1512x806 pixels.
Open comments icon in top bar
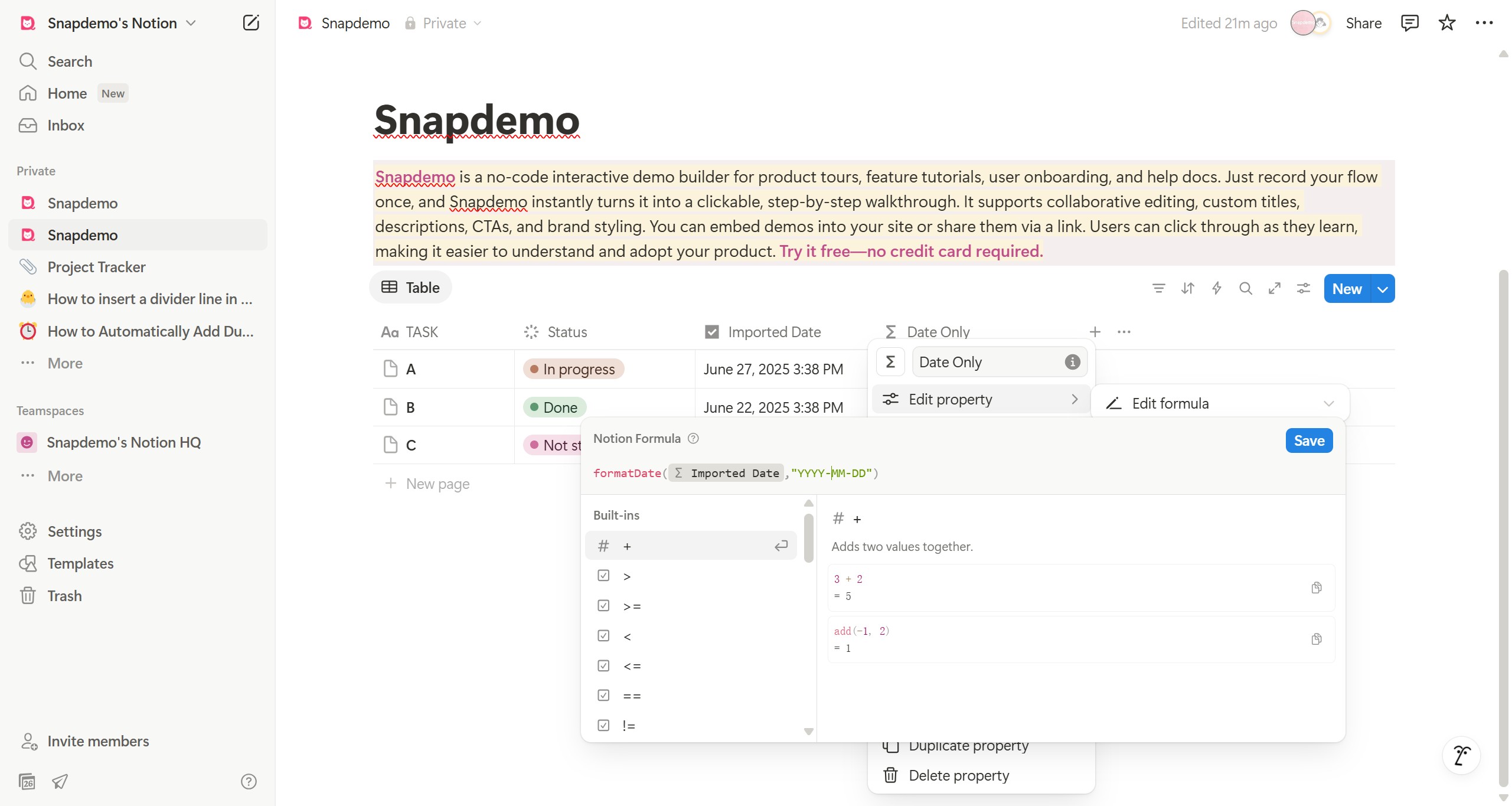(1409, 23)
